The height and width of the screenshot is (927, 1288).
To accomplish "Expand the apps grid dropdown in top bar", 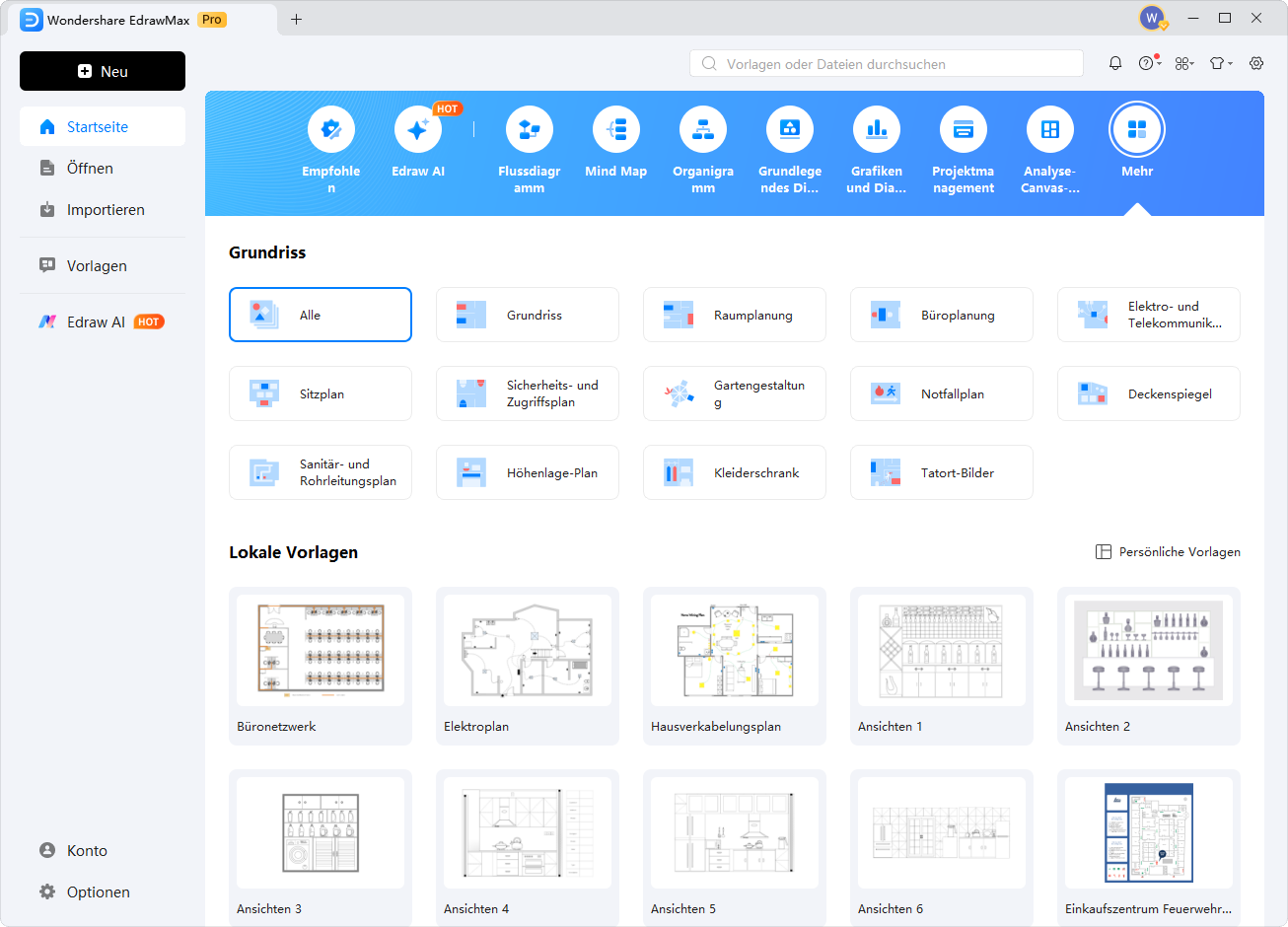I will pos(1184,63).
